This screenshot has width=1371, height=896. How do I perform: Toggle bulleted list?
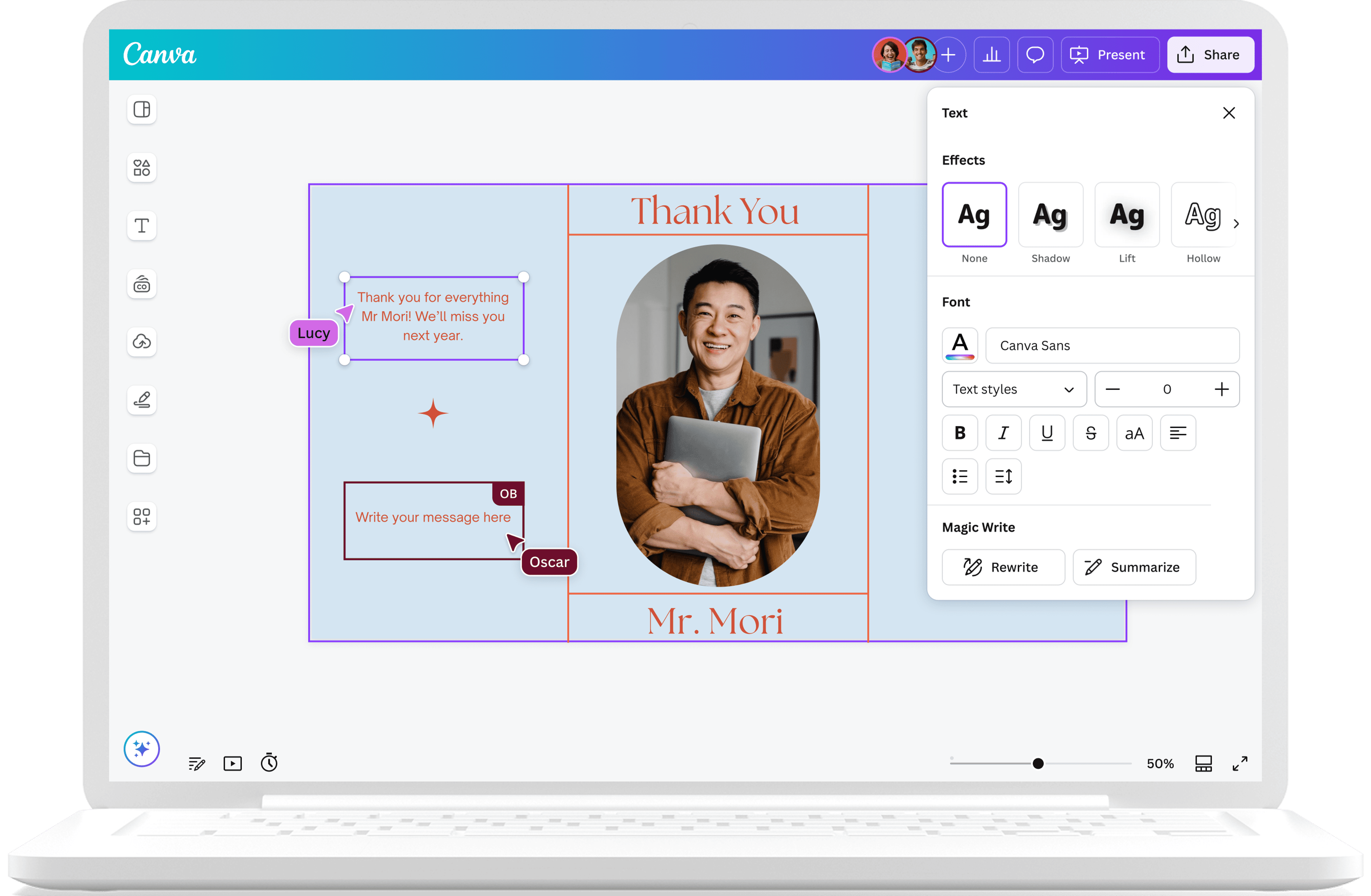tap(960, 476)
